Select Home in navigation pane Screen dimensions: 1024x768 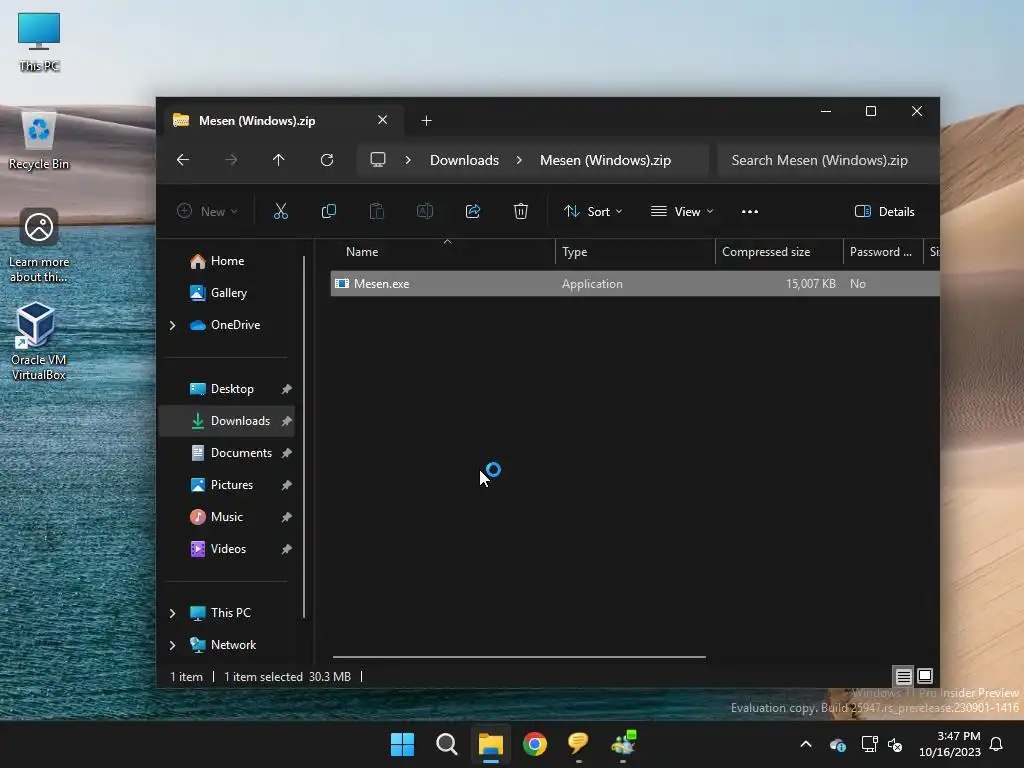click(x=227, y=261)
